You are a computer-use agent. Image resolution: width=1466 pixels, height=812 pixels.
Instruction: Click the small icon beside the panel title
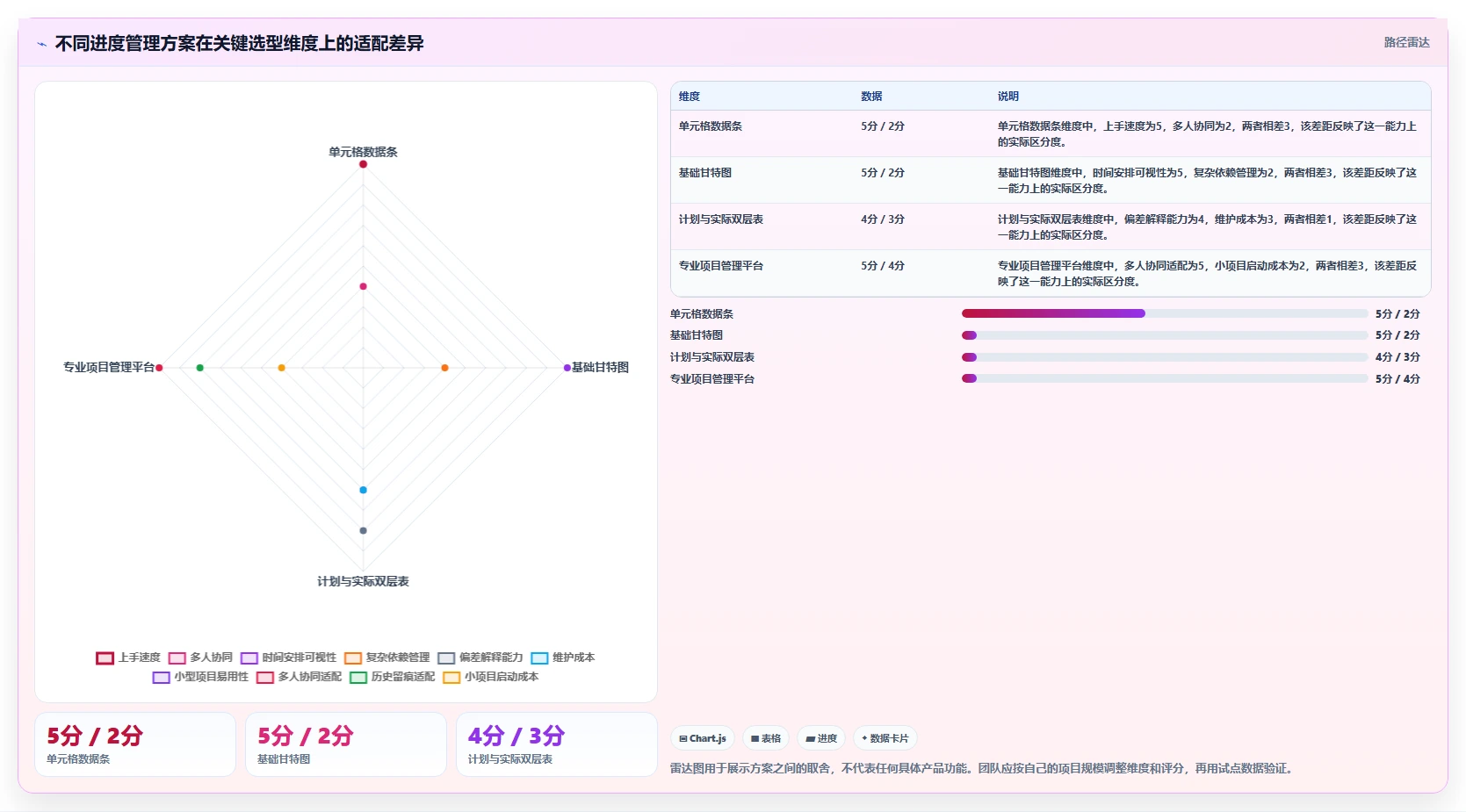tap(41, 44)
